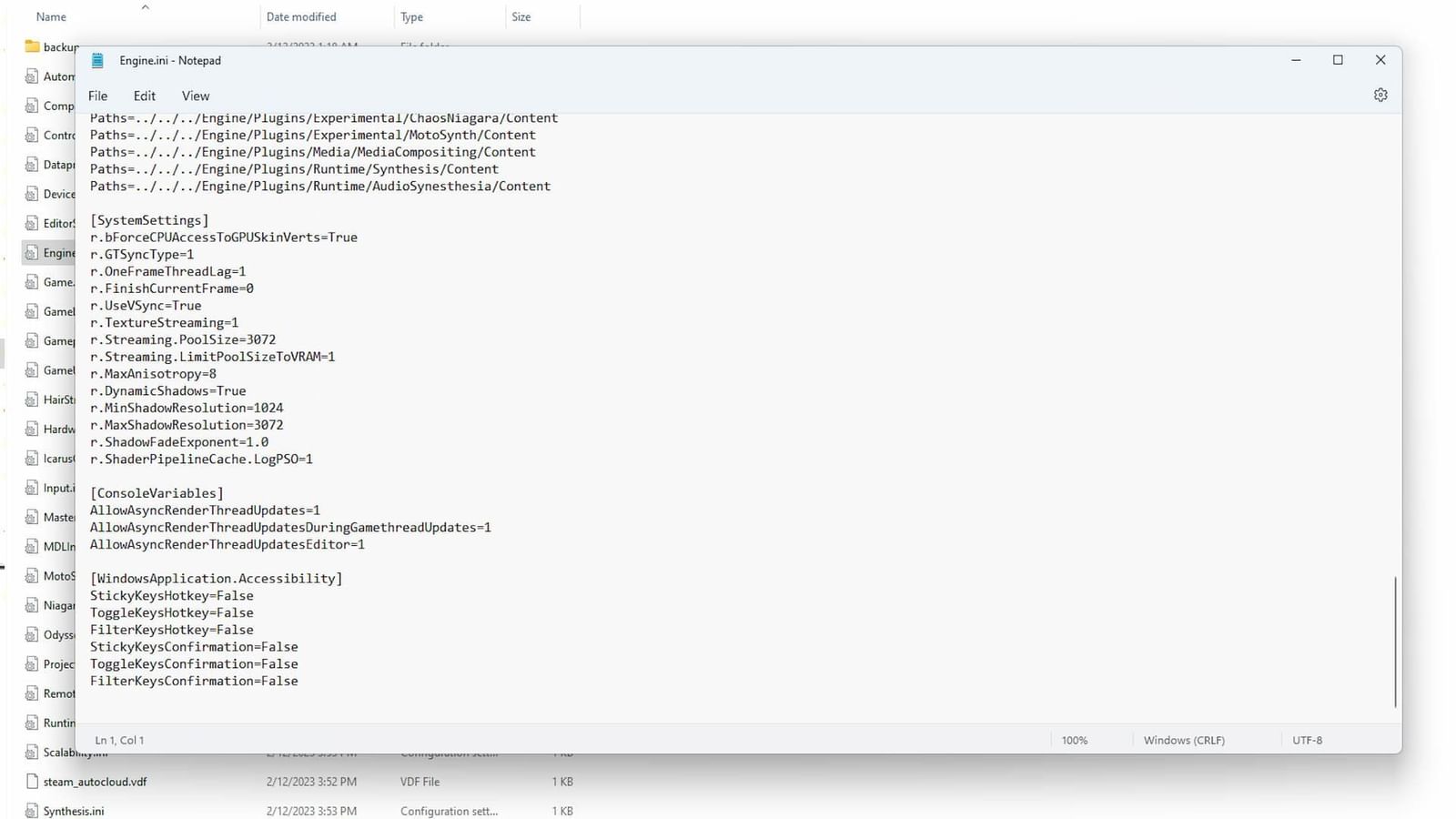
Task: Select the Synthesis.ini file icon
Action: coord(33,811)
